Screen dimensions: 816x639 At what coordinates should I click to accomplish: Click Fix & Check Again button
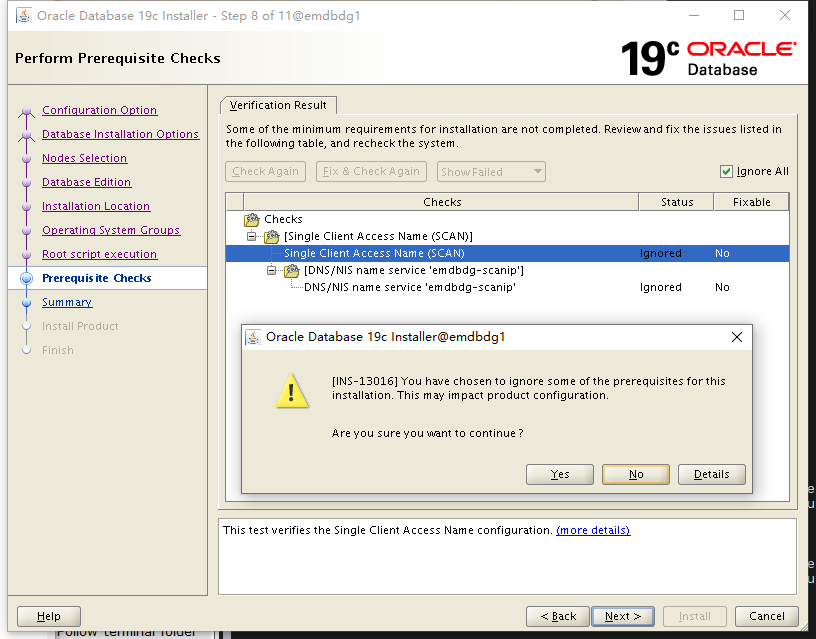(x=371, y=171)
